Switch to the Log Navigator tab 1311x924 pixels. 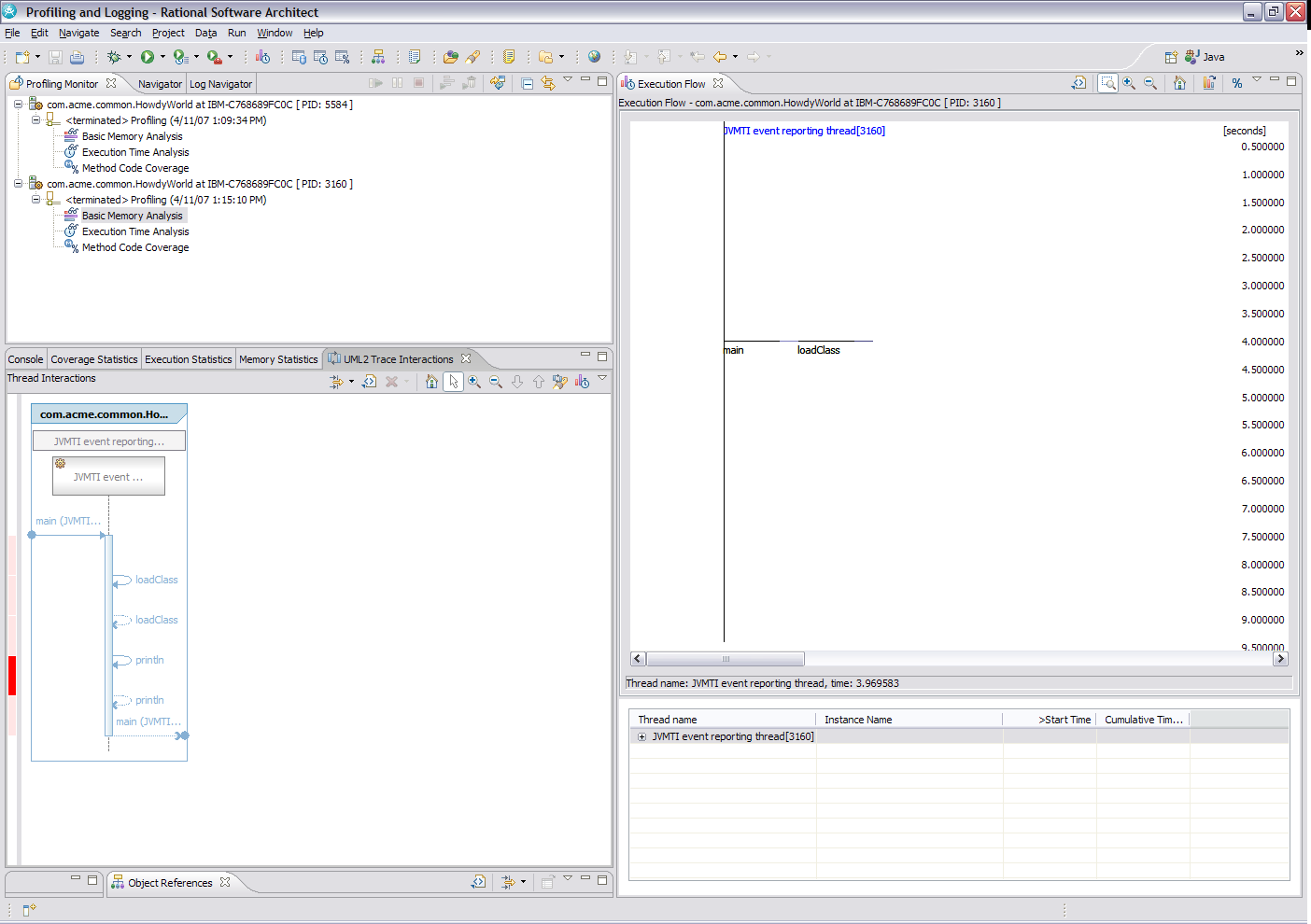pos(221,84)
